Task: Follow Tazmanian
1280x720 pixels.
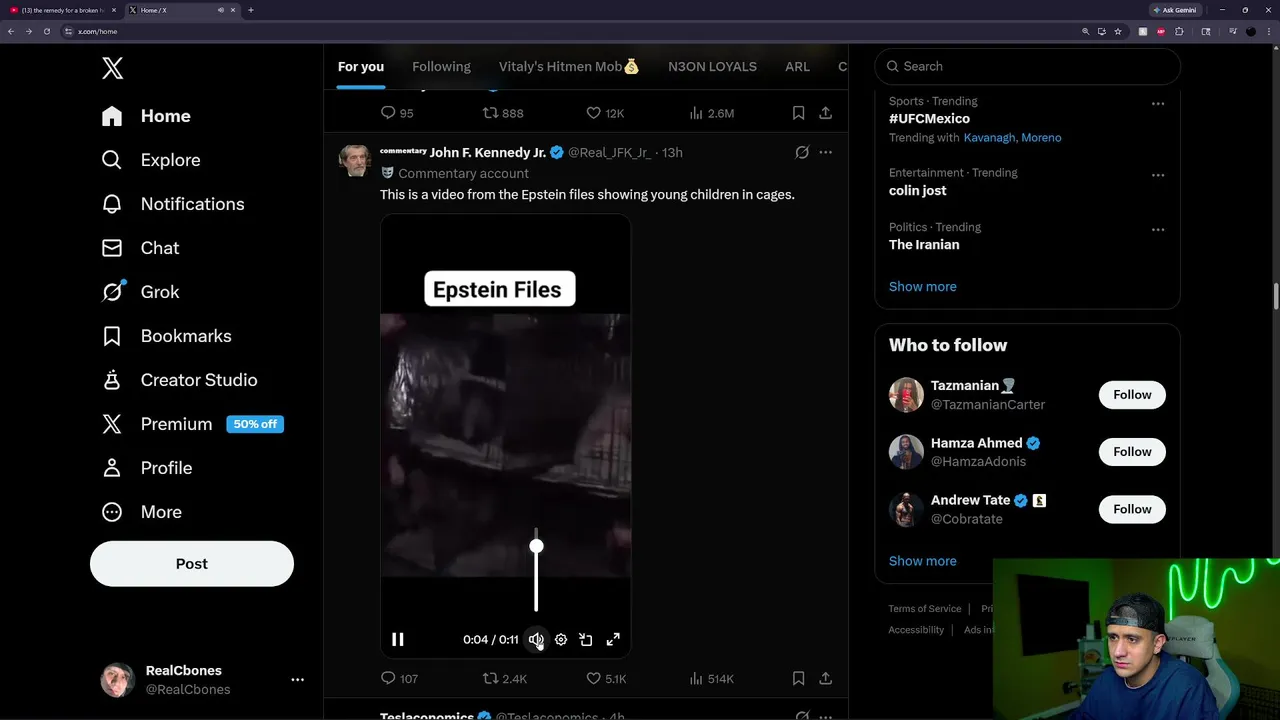Action: [x=1132, y=394]
